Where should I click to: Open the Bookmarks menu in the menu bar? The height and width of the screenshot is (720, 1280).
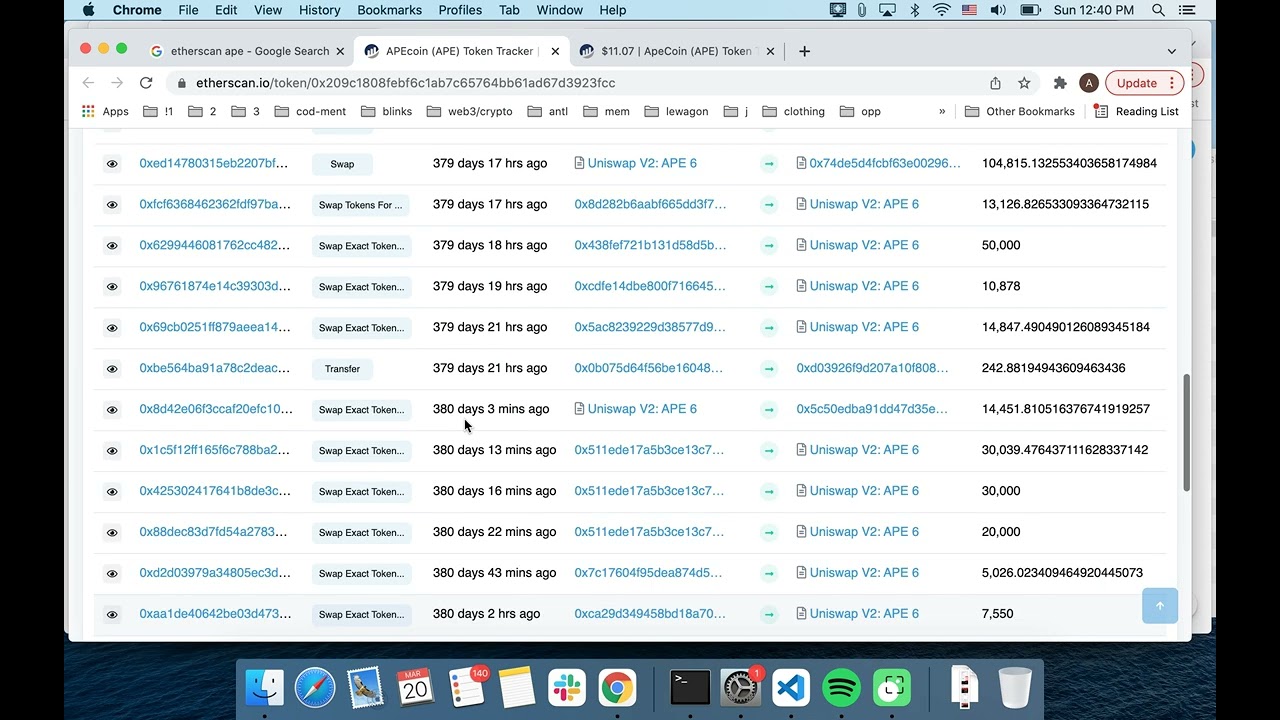point(389,10)
